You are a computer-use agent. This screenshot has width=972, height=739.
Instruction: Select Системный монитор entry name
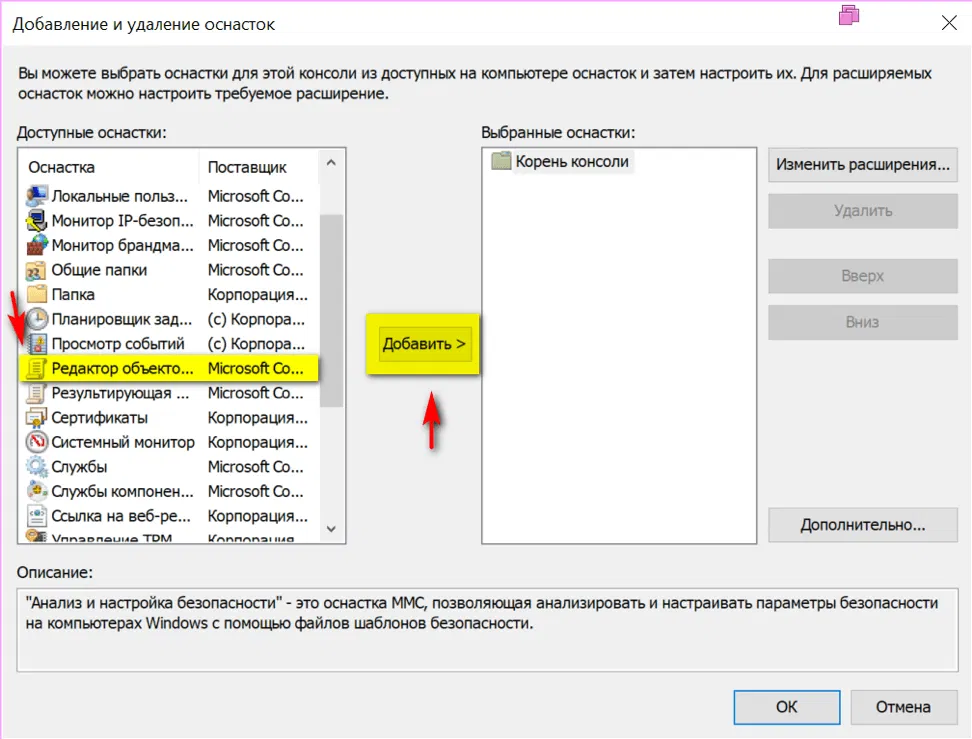123,442
